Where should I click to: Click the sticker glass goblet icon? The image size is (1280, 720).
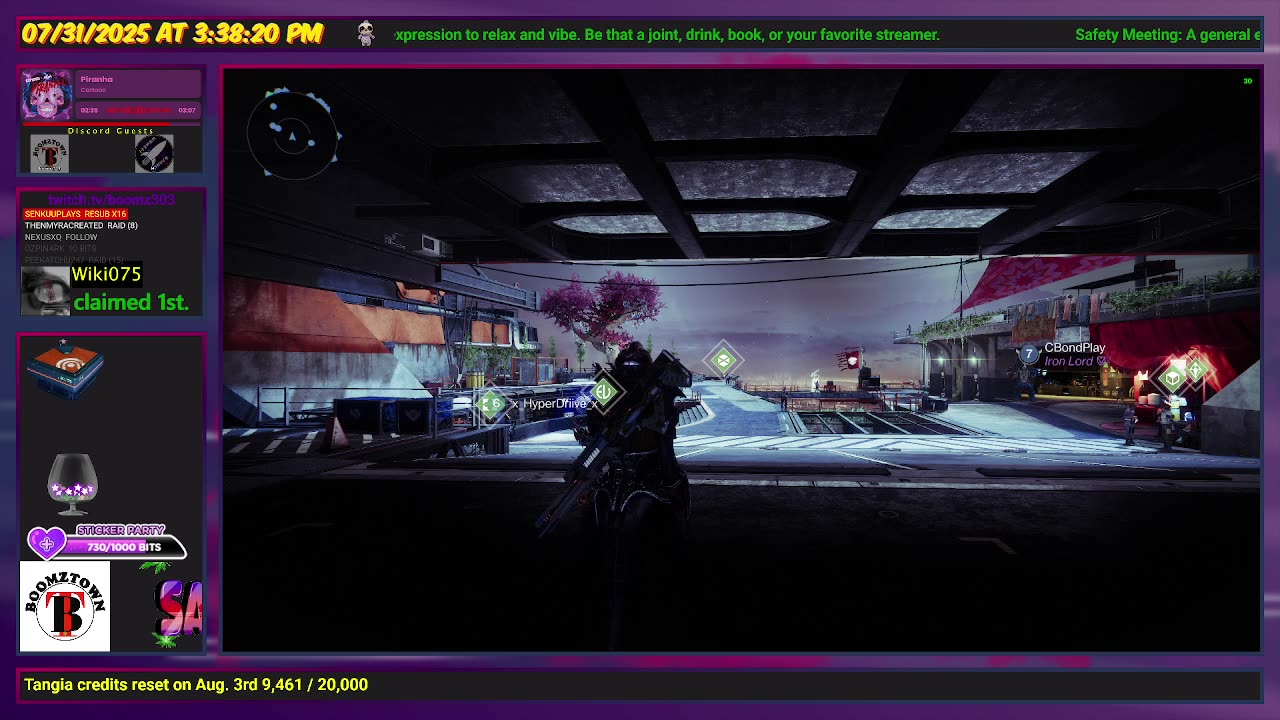click(x=72, y=483)
